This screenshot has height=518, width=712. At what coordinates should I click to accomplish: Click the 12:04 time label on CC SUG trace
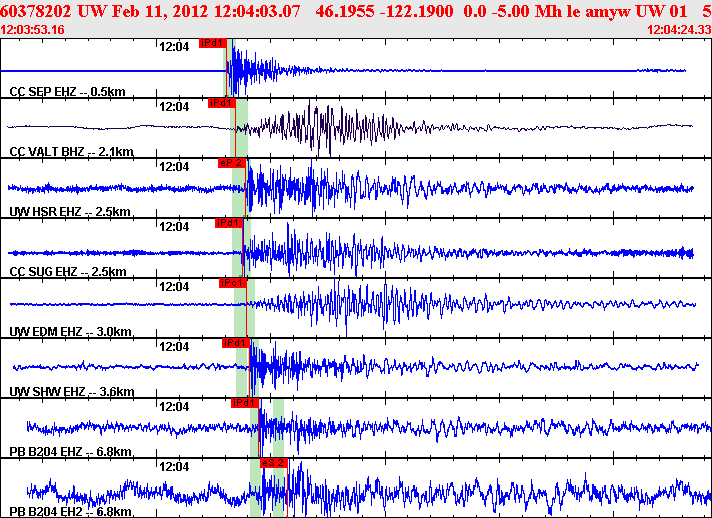(x=174, y=226)
